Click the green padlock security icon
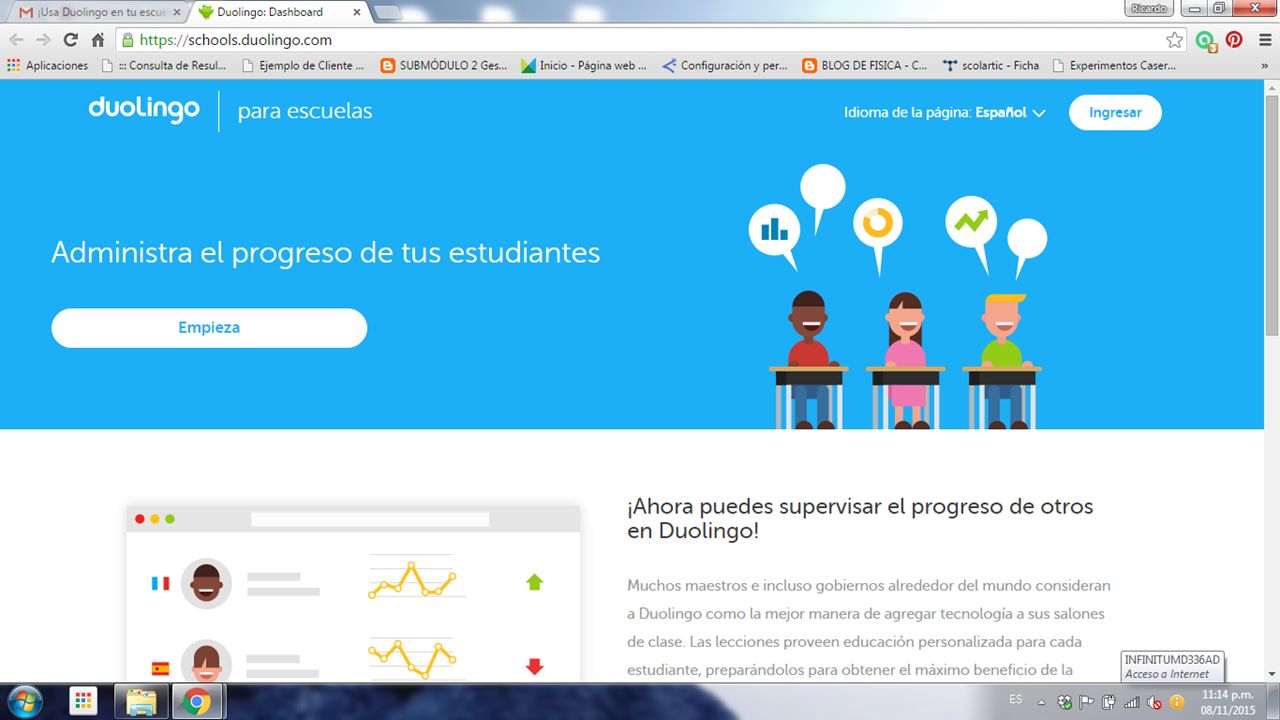This screenshot has height=720, width=1280. tap(128, 40)
